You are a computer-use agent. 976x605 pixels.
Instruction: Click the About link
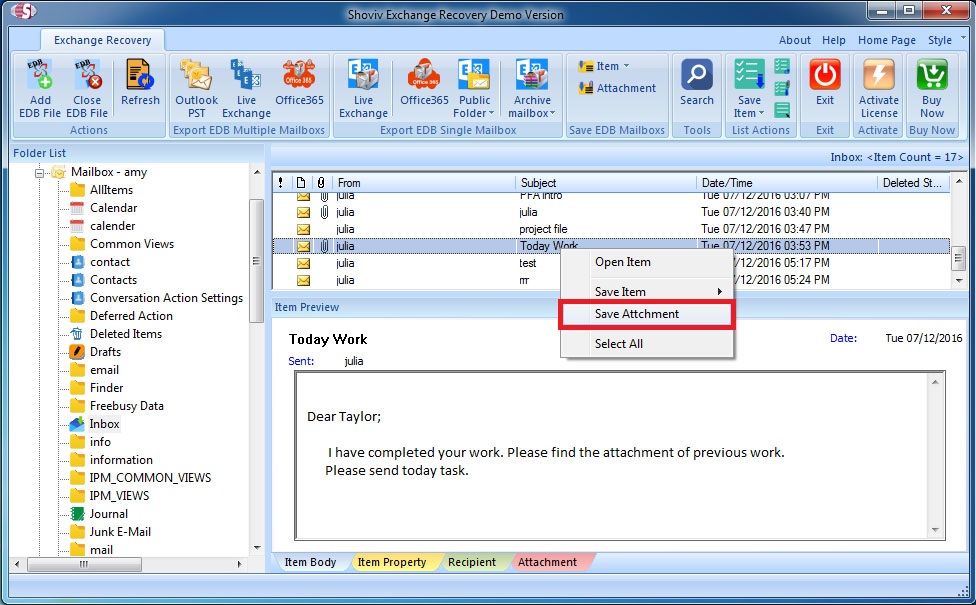pyautogui.click(x=795, y=40)
